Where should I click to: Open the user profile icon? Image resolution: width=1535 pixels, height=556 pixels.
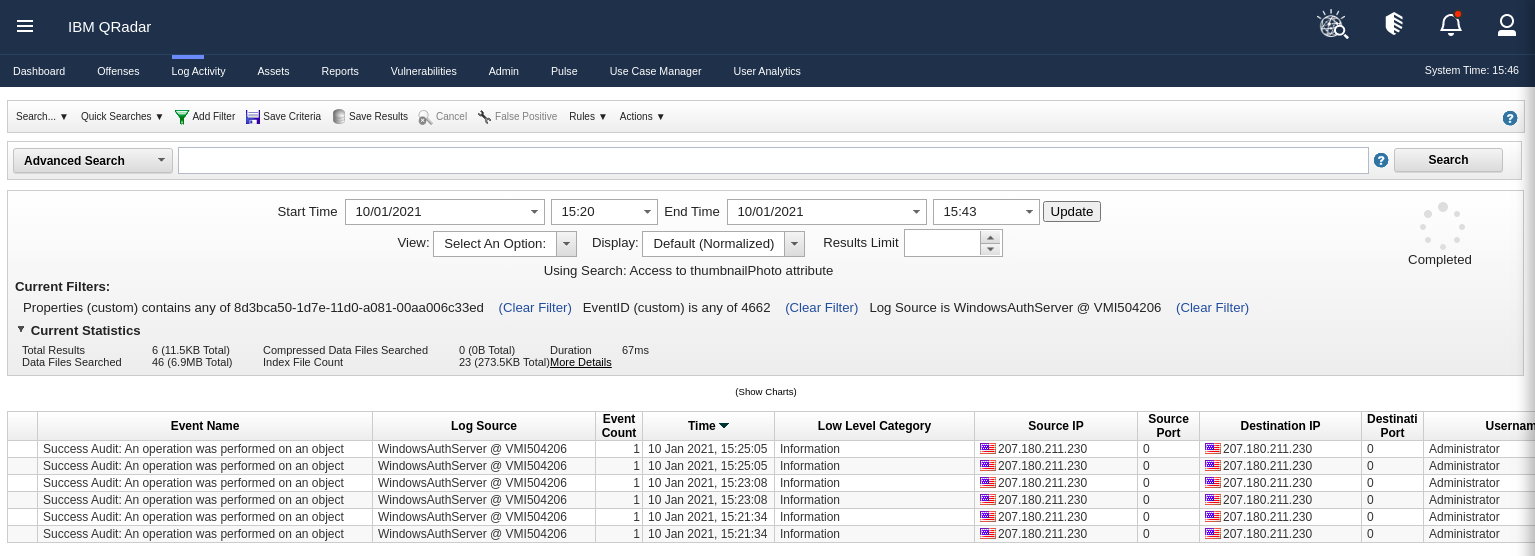pyautogui.click(x=1507, y=25)
